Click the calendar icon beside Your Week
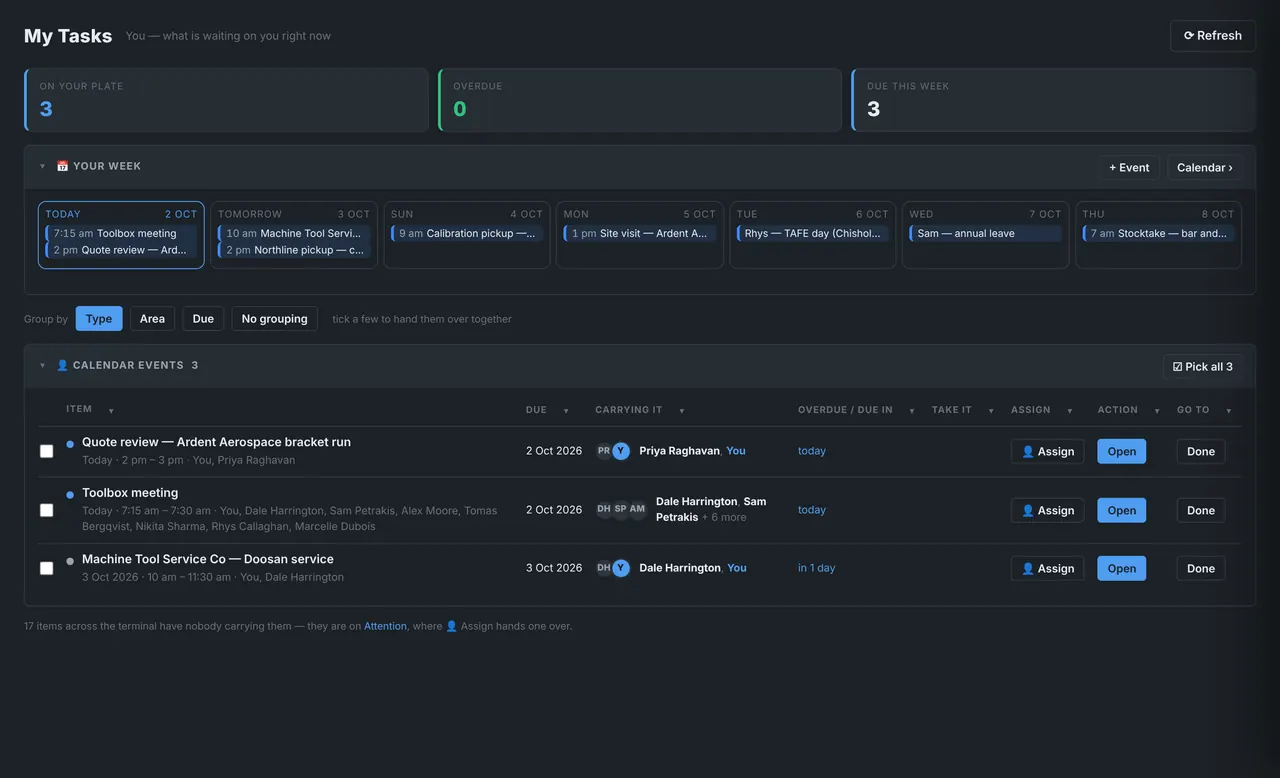Viewport: 1280px width, 778px height. tap(62, 166)
